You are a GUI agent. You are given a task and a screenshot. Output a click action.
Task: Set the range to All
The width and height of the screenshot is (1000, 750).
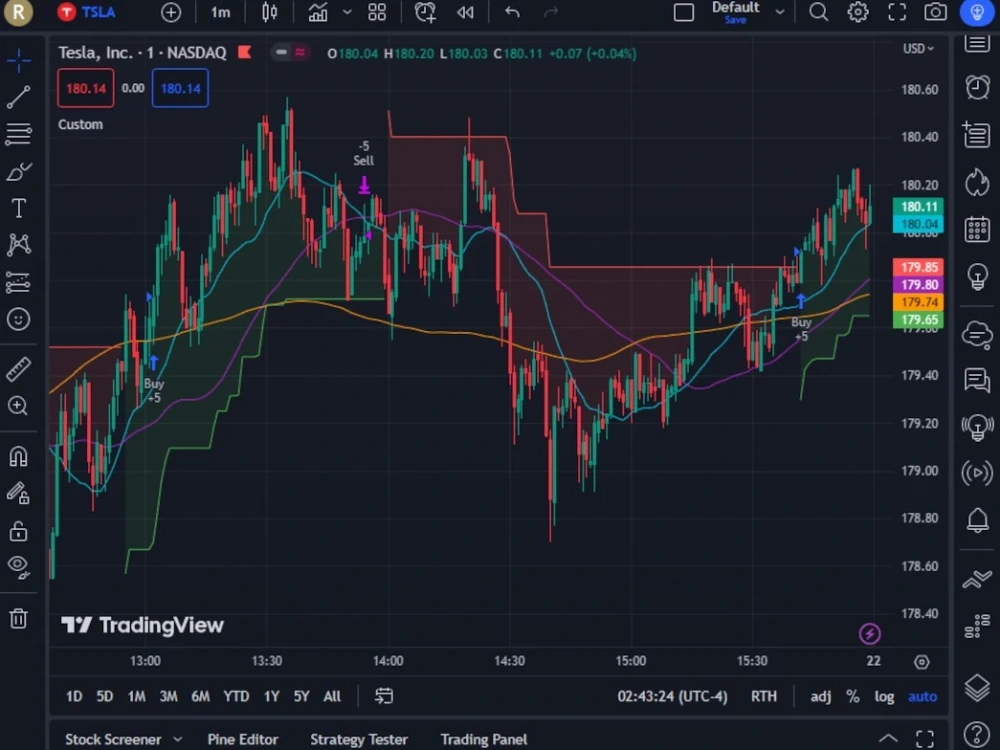pyautogui.click(x=332, y=696)
